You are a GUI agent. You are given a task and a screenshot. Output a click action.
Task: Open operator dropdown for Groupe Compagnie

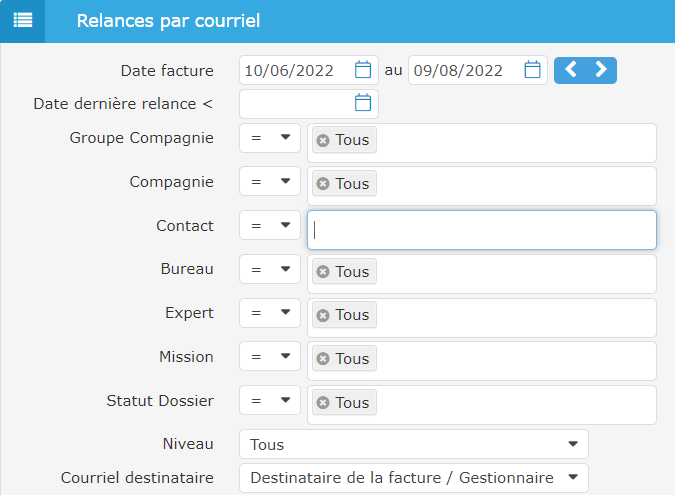coord(270,138)
